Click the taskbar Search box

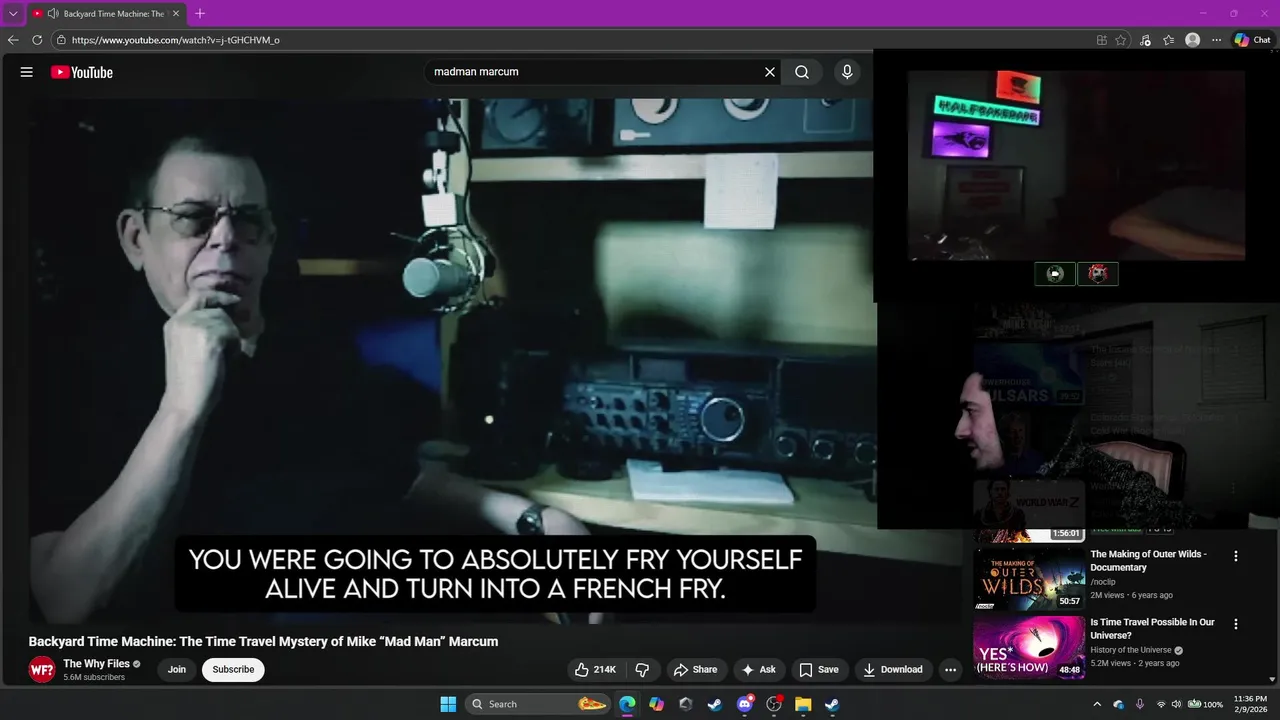click(540, 704)
